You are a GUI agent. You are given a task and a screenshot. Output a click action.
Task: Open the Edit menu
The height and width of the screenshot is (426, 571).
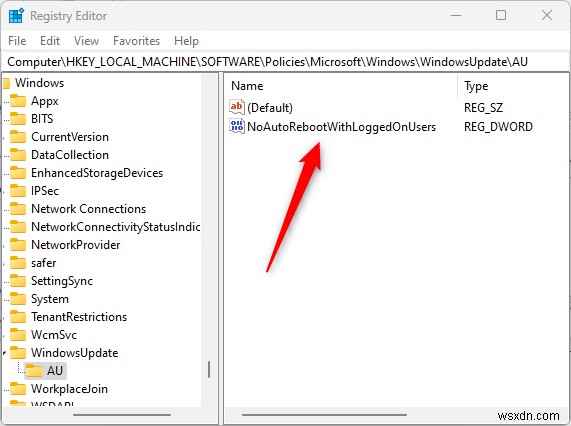[x=50, y=41]
